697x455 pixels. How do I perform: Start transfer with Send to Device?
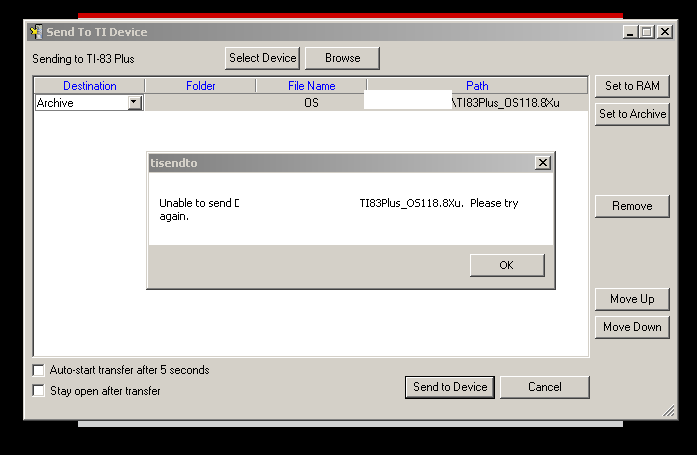[x=450, y=387]
